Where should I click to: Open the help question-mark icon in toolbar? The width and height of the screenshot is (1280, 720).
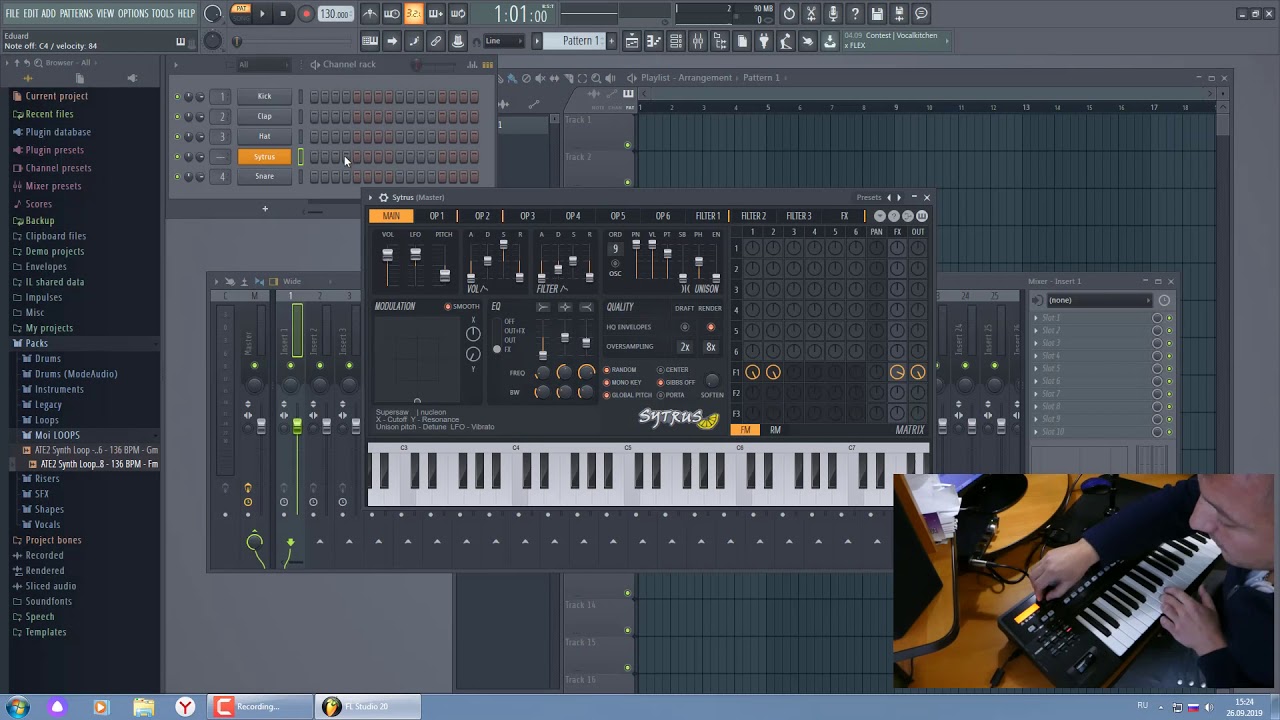(855, 14)
